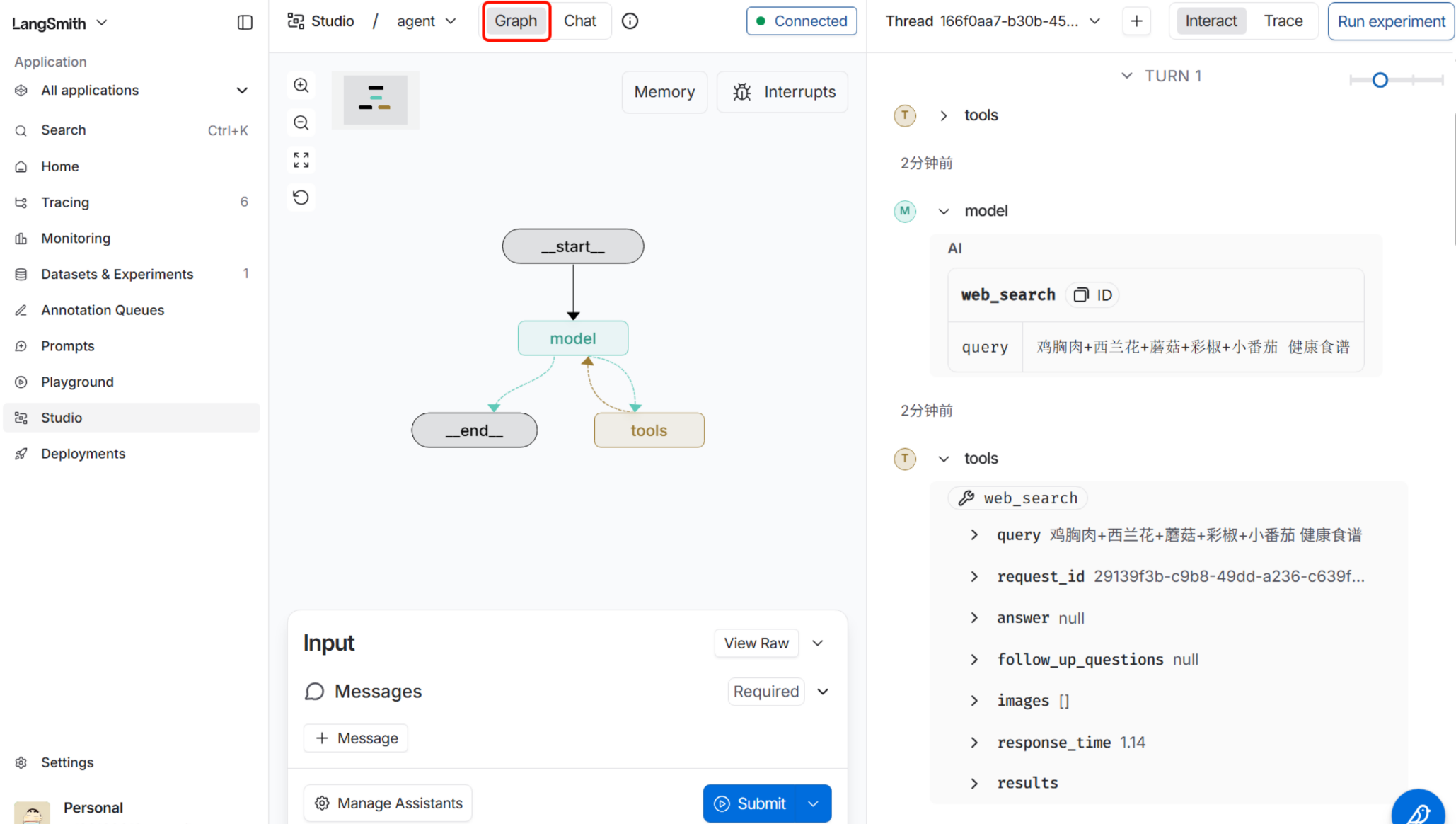Image resolution: width=1456 pixels, height=824 pixels.
Task: Click the Run experiment button
Action: pyautogui.click(x=1390, y=21)
